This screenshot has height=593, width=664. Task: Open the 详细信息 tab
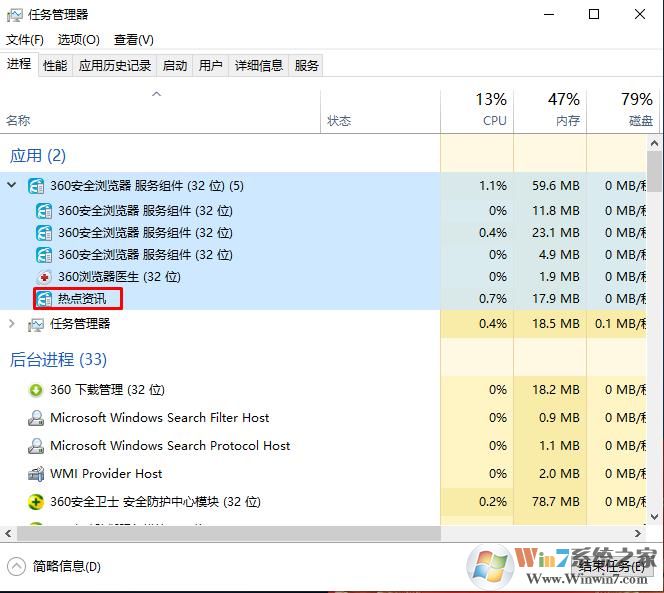click(x=258, y=65)
